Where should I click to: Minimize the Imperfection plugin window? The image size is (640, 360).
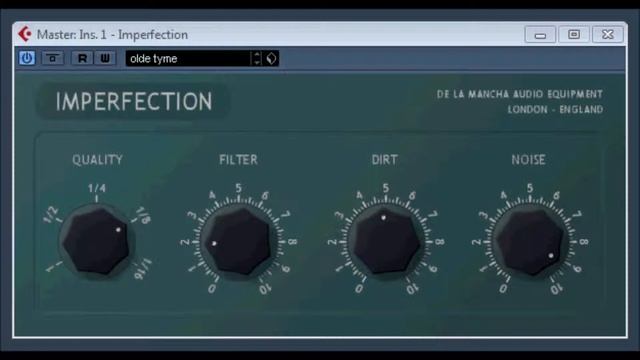click(540, 35)
